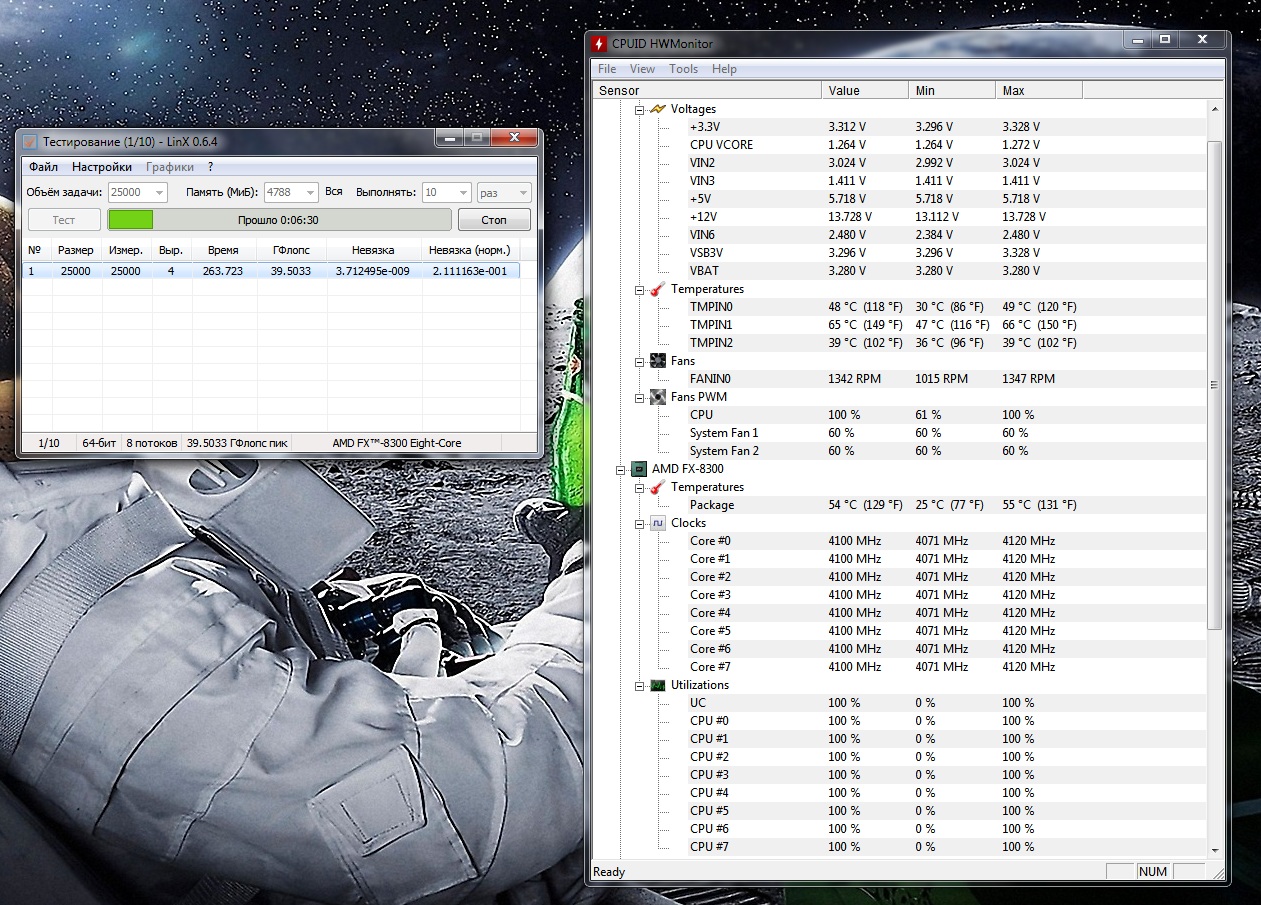Click the Value column header

pyautogui.click(x=865, y=90)
